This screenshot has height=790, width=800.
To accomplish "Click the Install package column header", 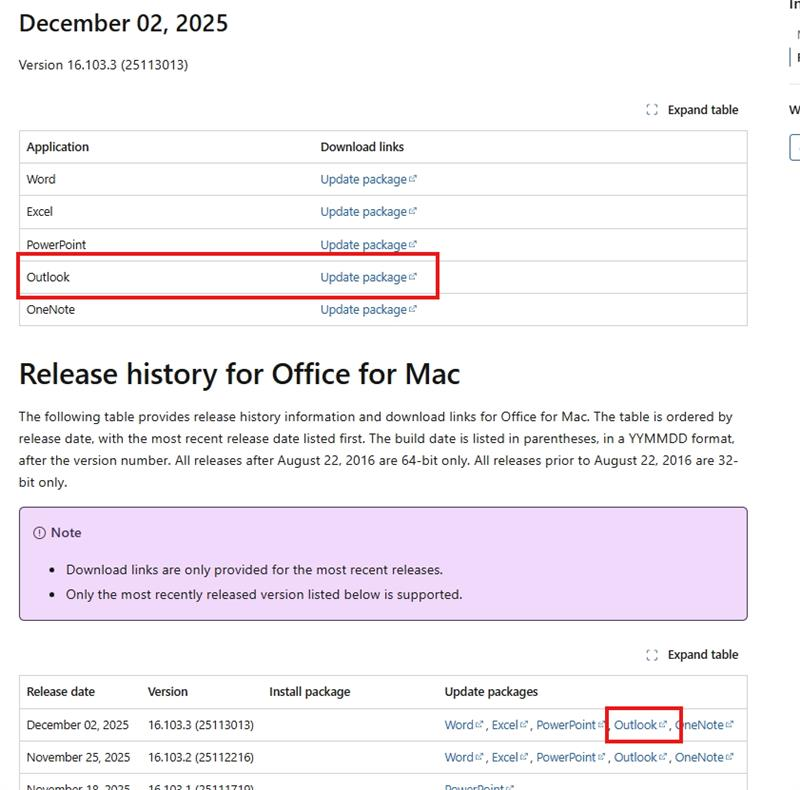I will [310, 692].
